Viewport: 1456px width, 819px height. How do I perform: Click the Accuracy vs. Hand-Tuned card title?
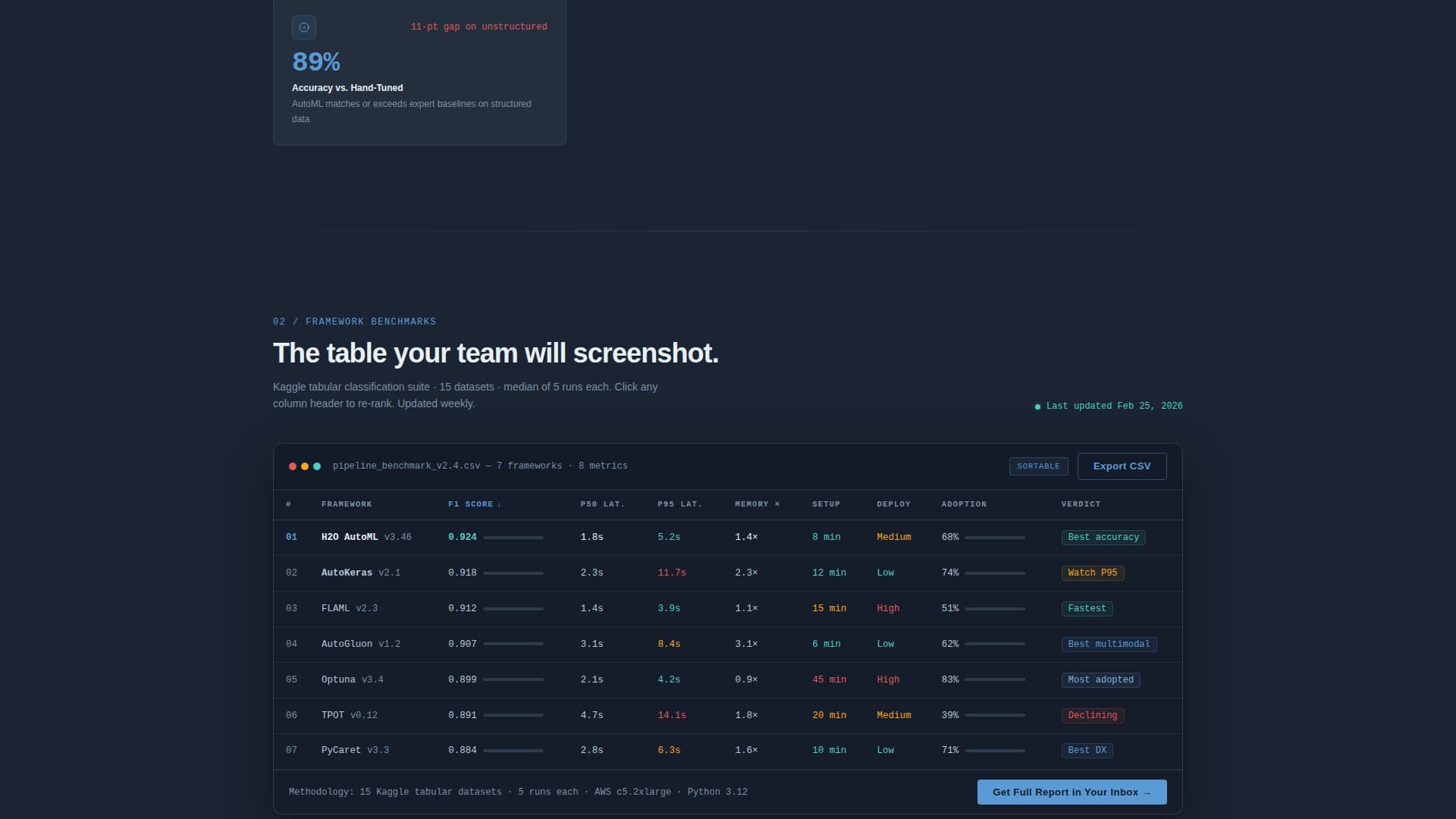click(347, 88)
